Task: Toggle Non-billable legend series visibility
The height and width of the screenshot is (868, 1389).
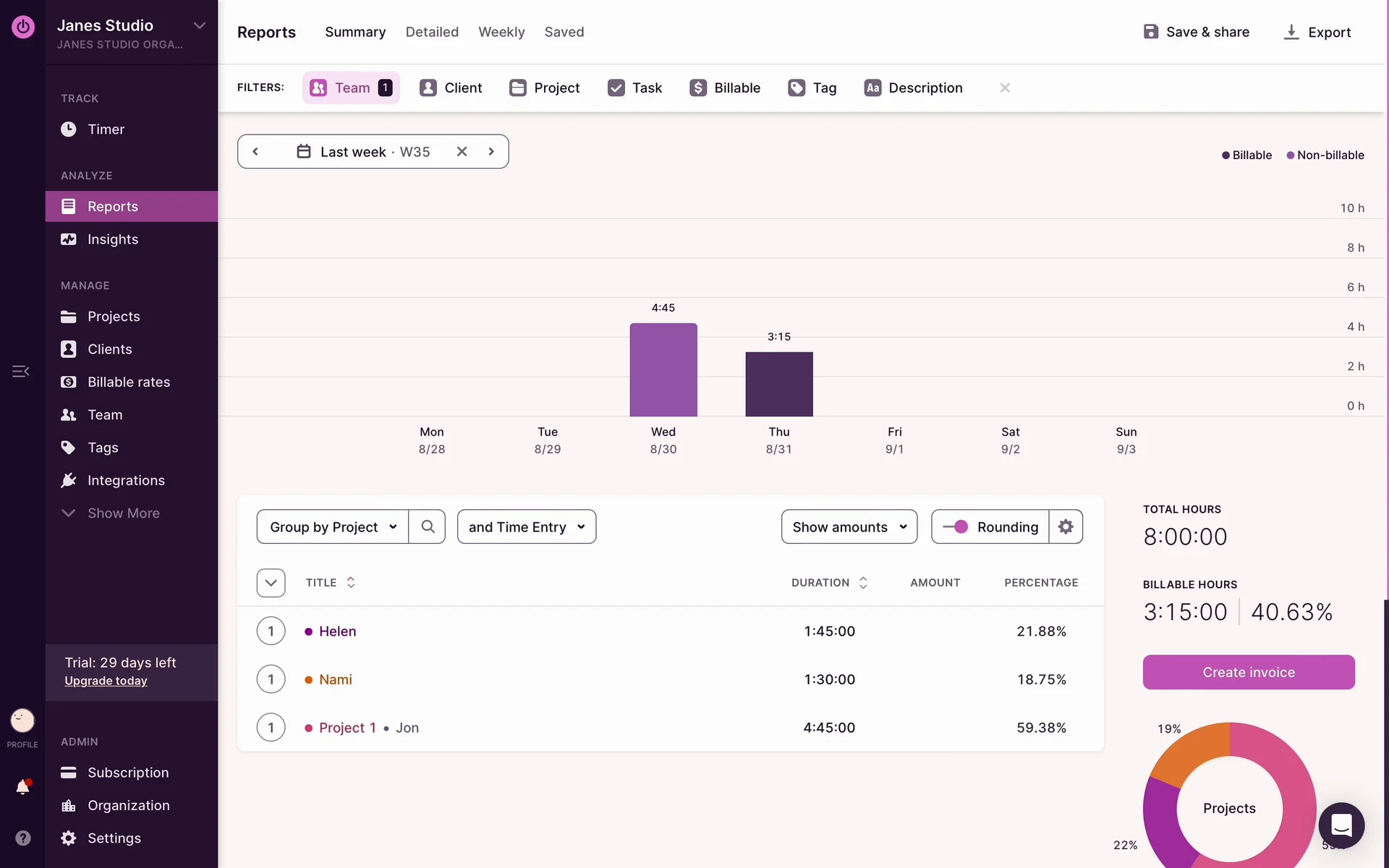Action: tap(1325, 155)
